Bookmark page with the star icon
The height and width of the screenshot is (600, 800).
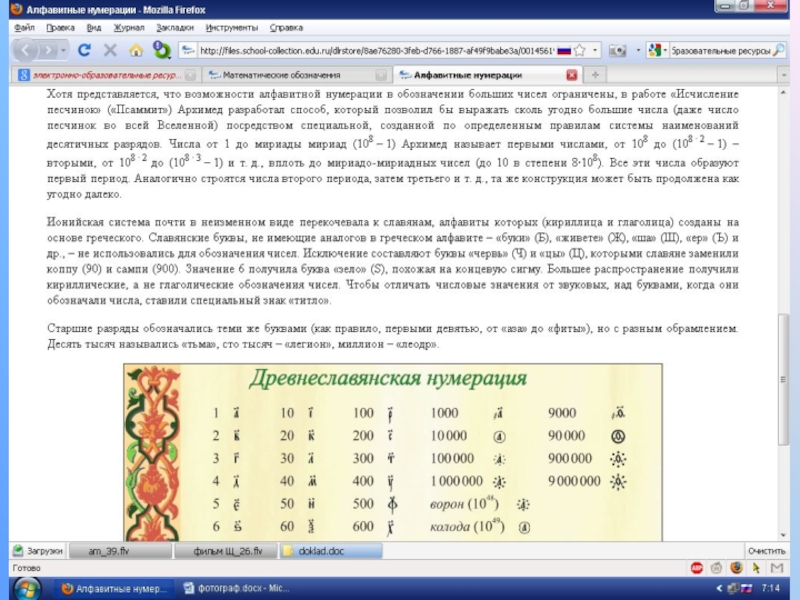tap(580, 49)
